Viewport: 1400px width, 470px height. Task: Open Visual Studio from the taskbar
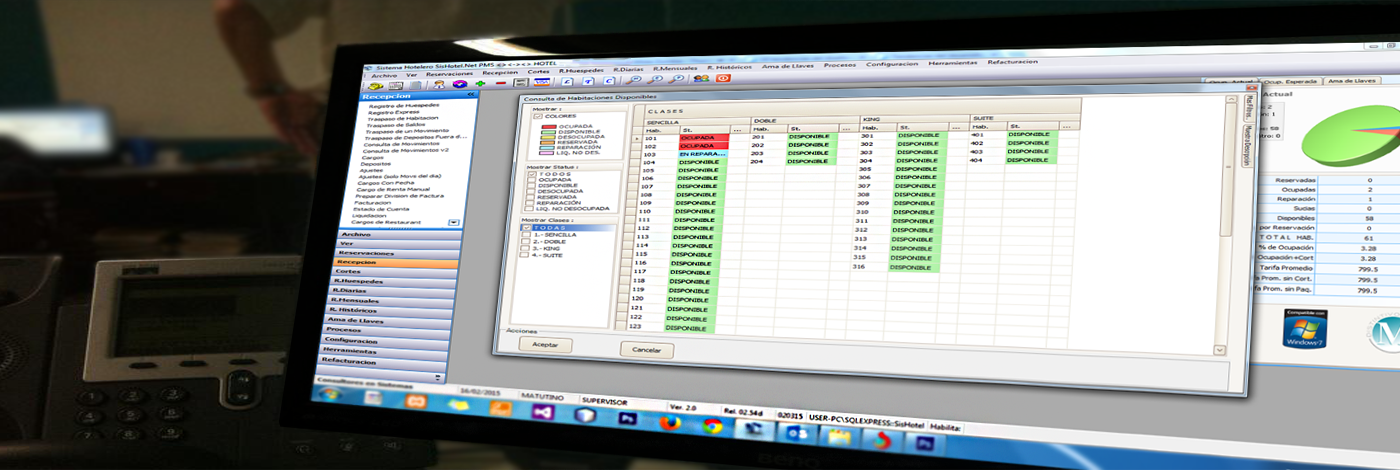(543, 412)
